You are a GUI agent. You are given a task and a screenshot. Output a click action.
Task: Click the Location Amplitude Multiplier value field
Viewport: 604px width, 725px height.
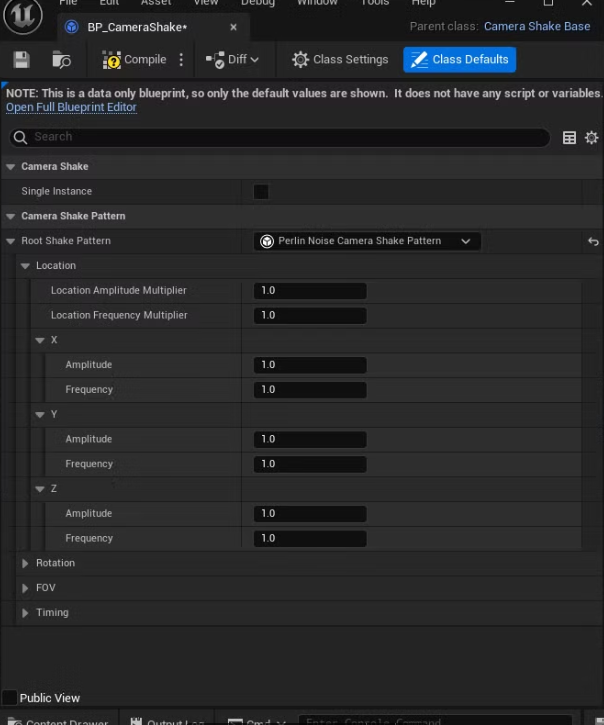coord(310,291)
